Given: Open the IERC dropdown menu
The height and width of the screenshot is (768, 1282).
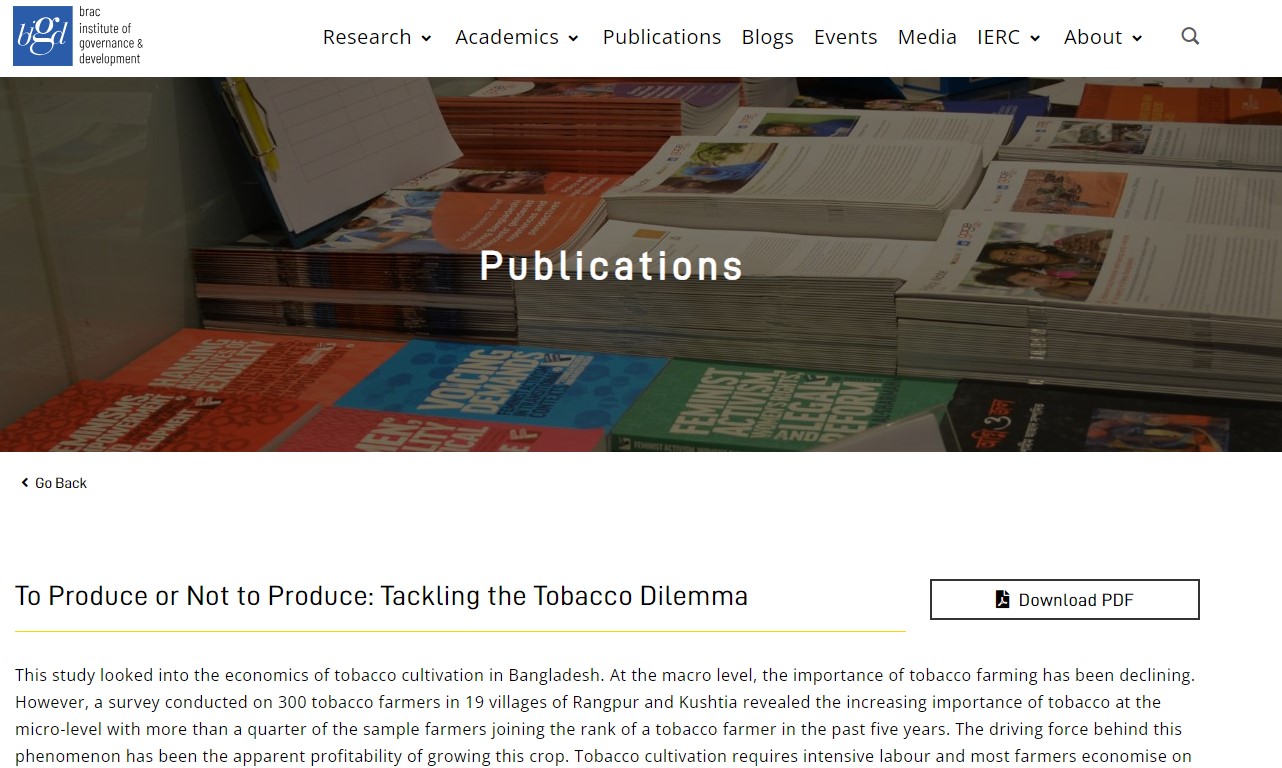Looking at the screenshot, I should pyautogui.click(x=1036, y=39).
